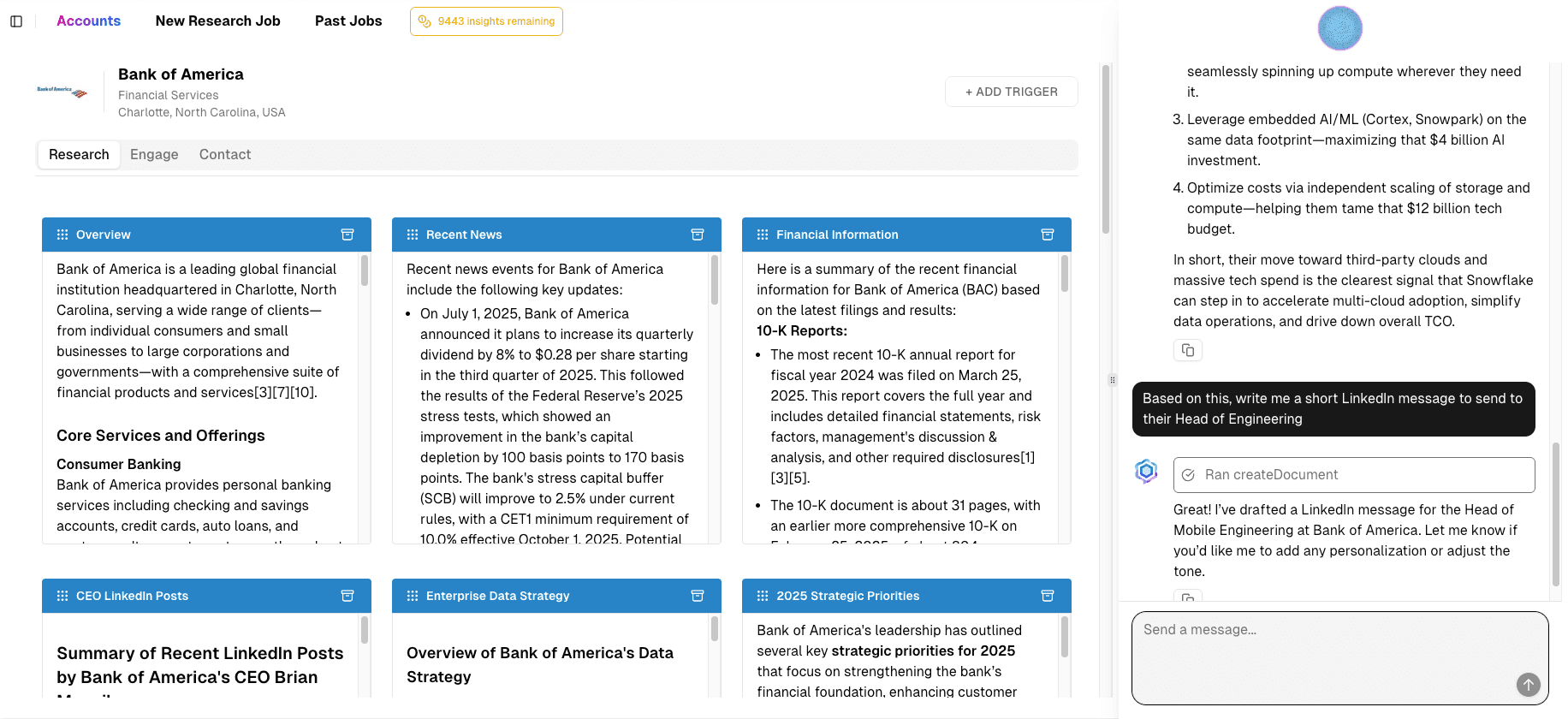The width and height of the screenshot is (1568, 719).
Task: Click the Send a message input field
Action: (x=1340, y=657)
